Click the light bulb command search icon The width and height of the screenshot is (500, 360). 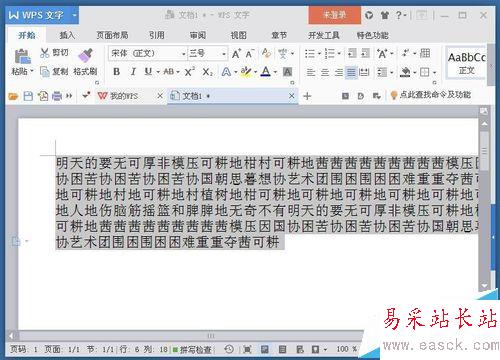(x=394, y=95)
